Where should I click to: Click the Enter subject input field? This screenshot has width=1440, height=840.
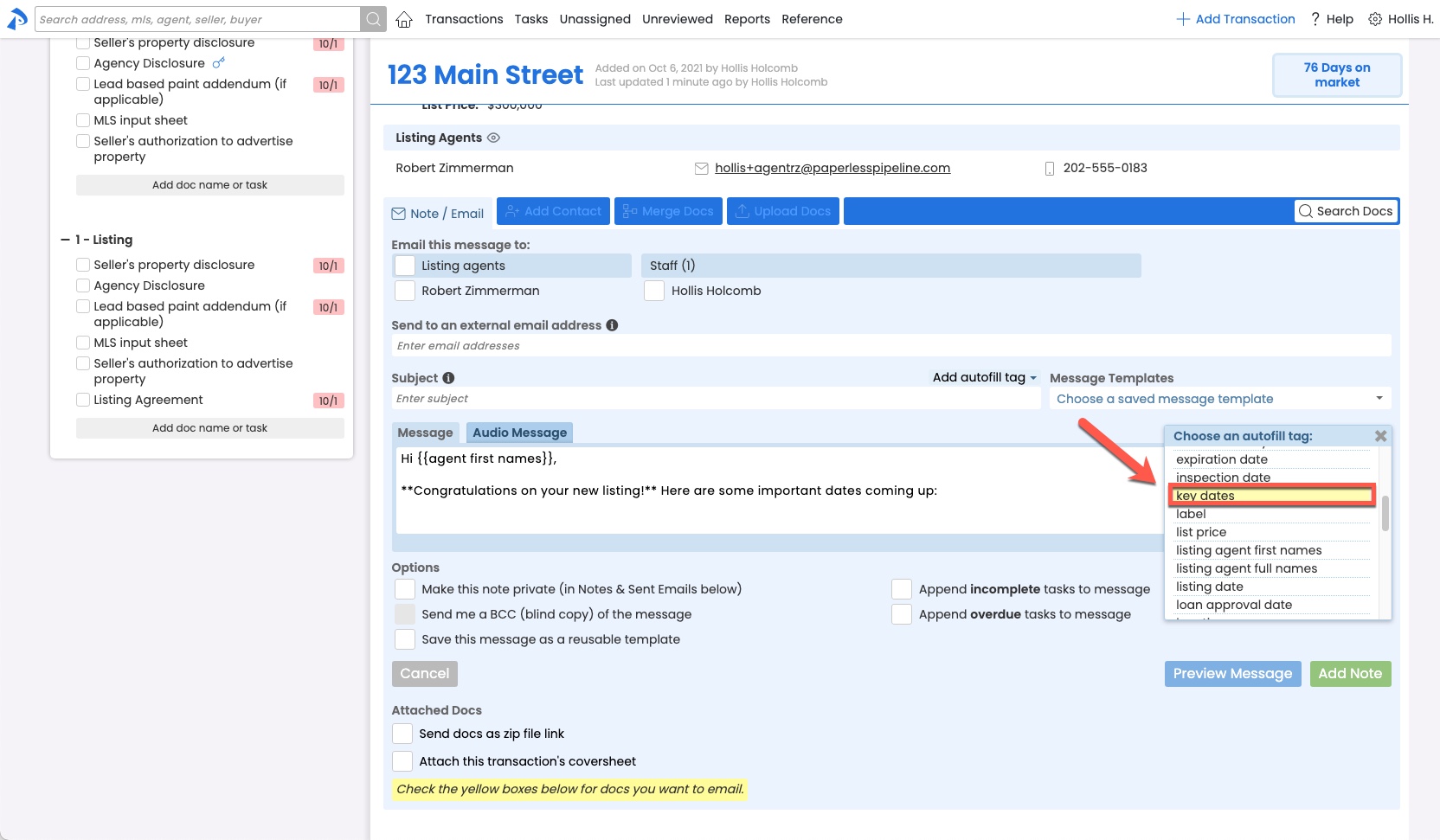click(716, 399)
